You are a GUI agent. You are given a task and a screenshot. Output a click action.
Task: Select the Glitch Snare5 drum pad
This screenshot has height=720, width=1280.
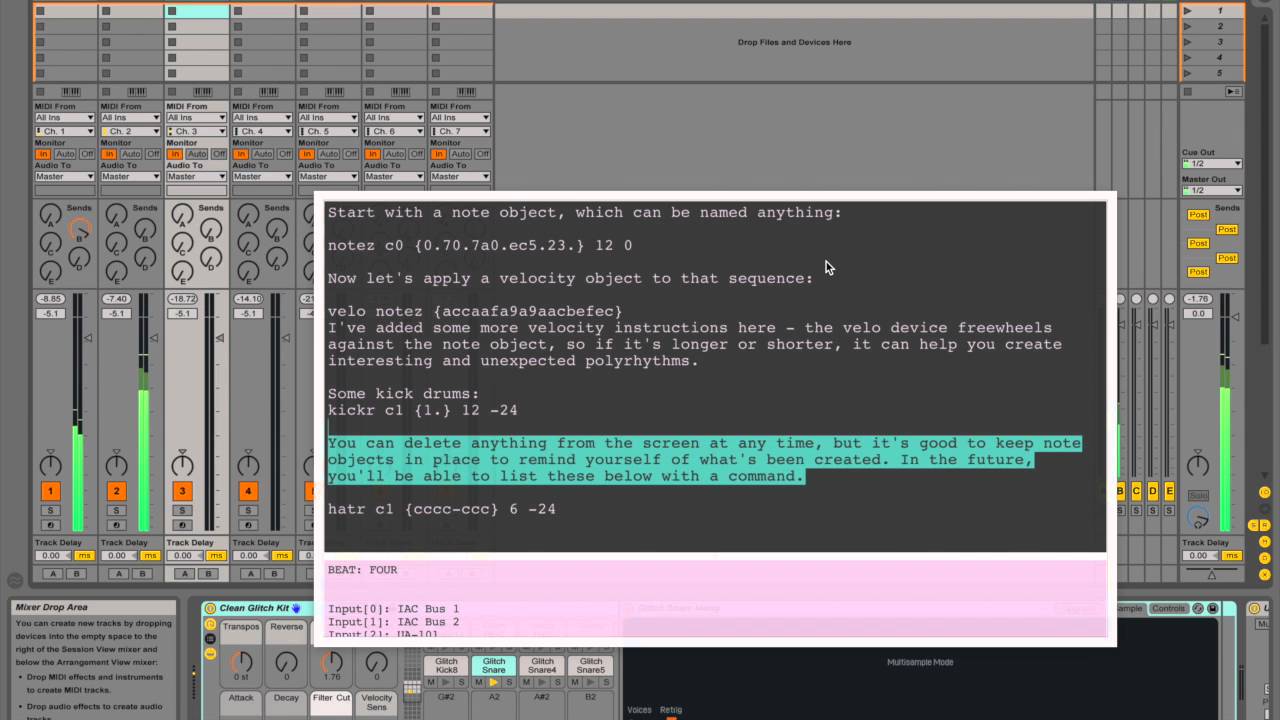click(591, 666)
